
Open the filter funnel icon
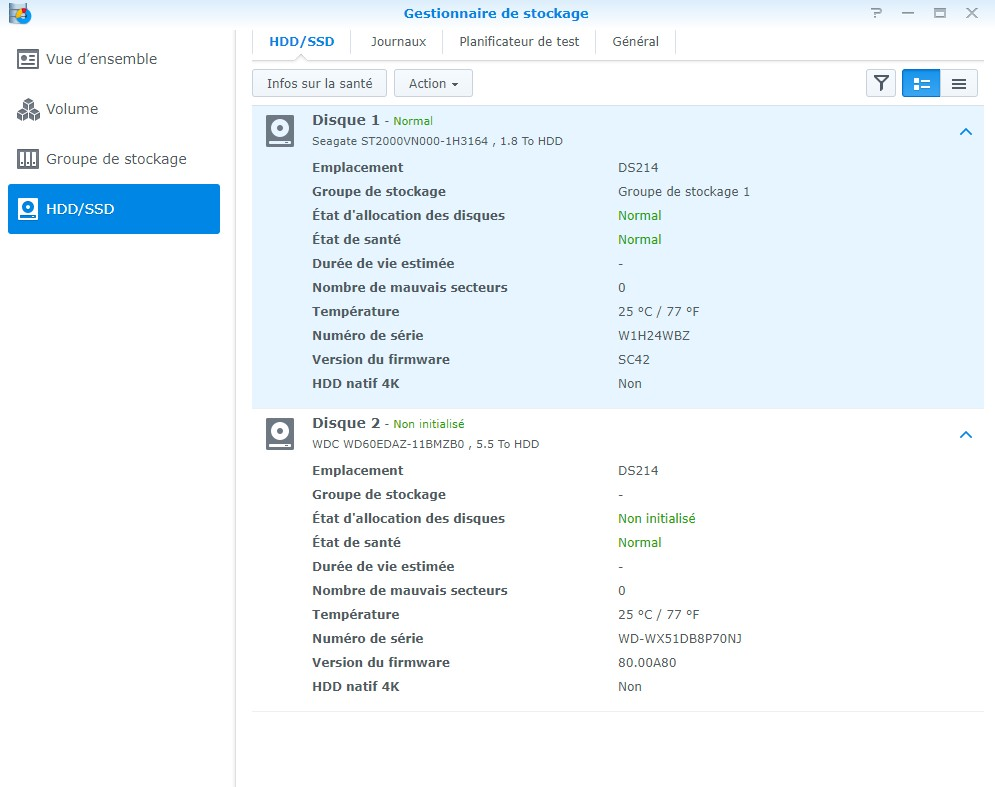coord(880,83)
